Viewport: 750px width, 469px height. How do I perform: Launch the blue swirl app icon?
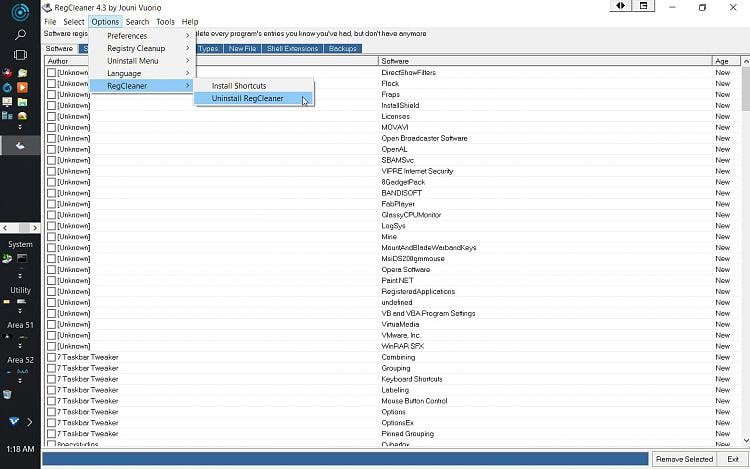coord(7,87)
